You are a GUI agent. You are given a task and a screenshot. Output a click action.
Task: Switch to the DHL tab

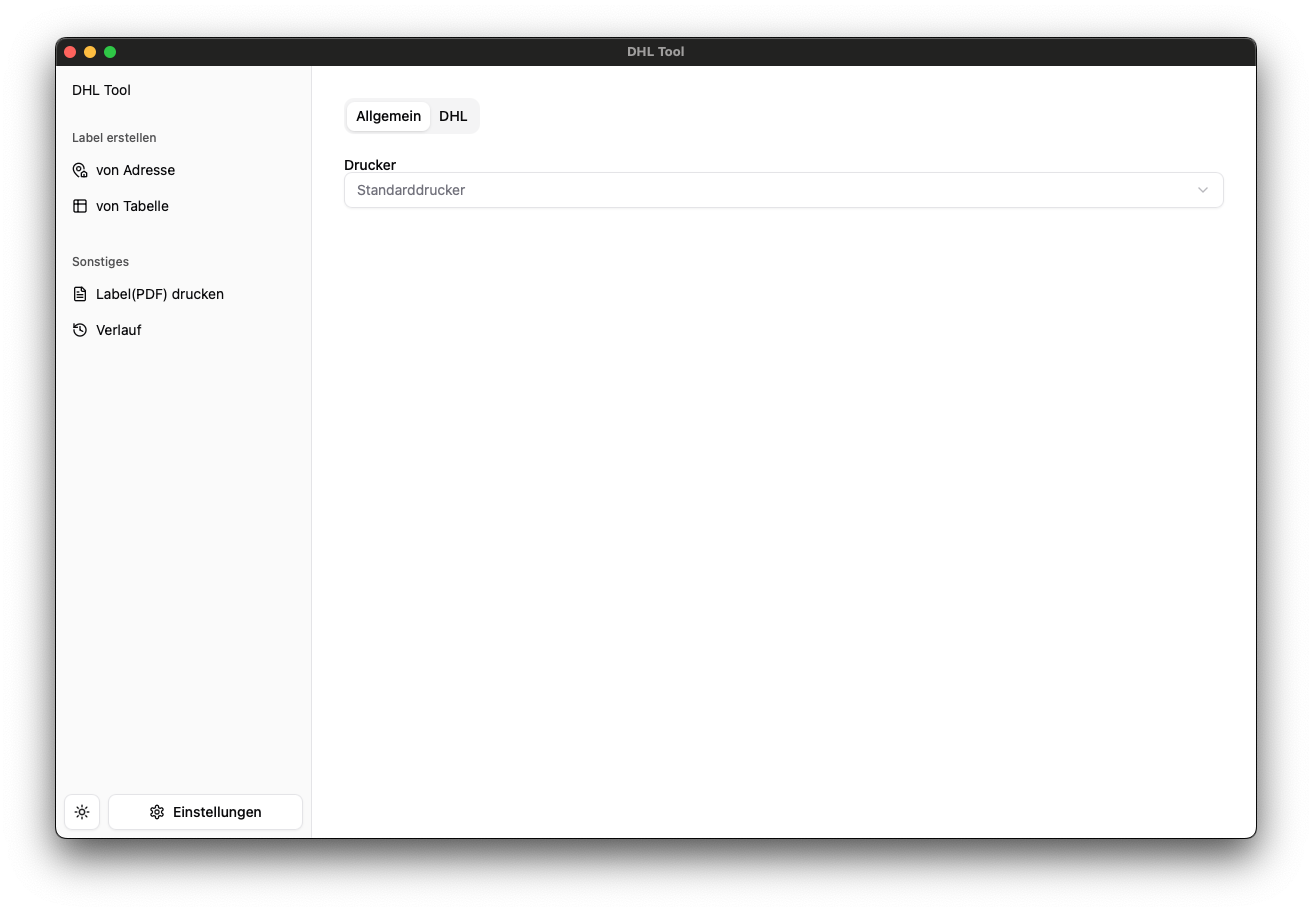click(453, 116)
